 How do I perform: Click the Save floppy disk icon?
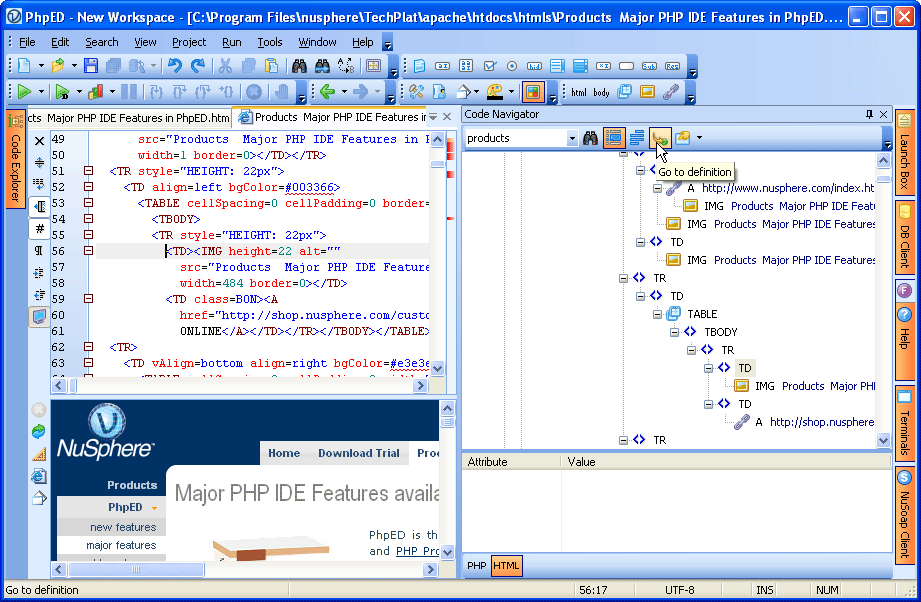90,65
